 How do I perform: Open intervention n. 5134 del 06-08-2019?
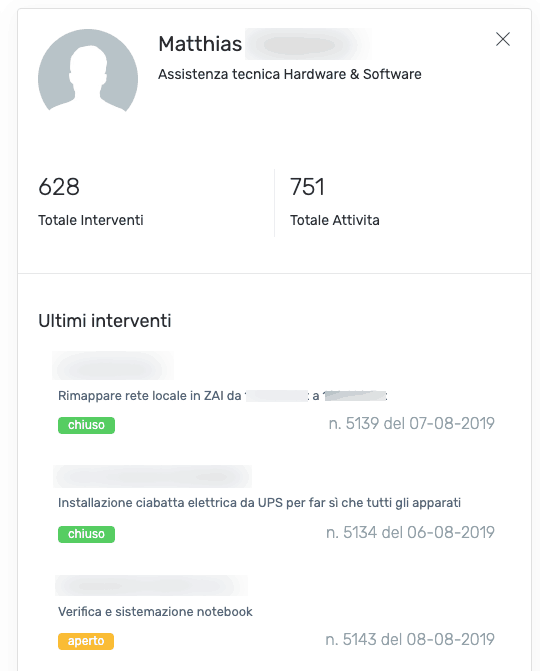(410, 532)
